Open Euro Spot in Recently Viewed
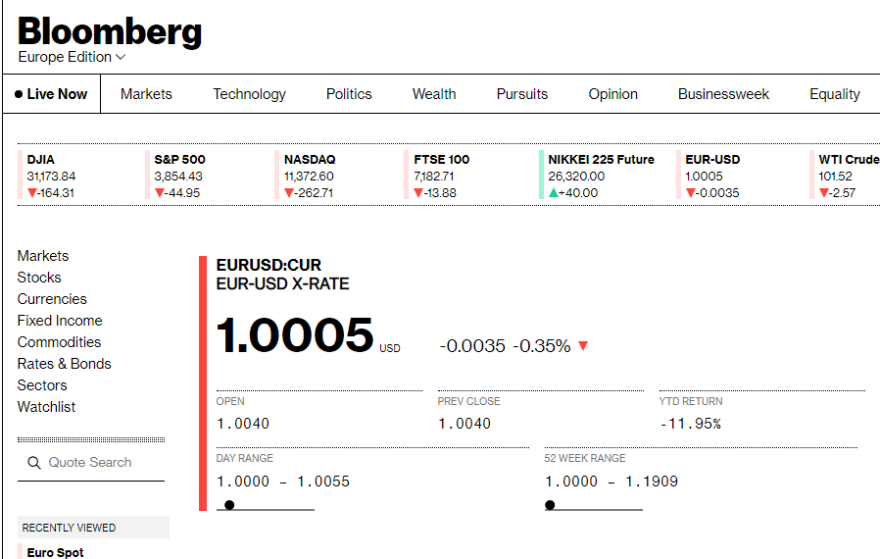 click(x=56, y=552)
